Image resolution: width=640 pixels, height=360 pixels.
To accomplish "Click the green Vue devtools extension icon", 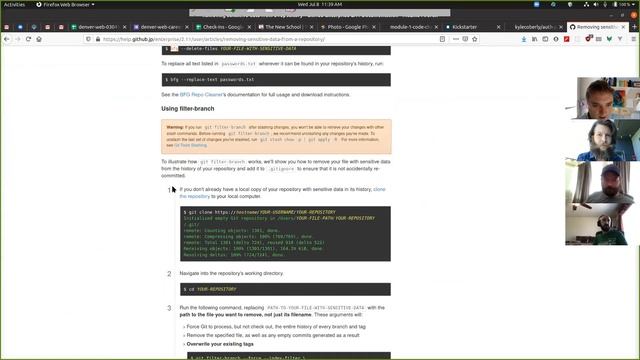I will (609, 39).
